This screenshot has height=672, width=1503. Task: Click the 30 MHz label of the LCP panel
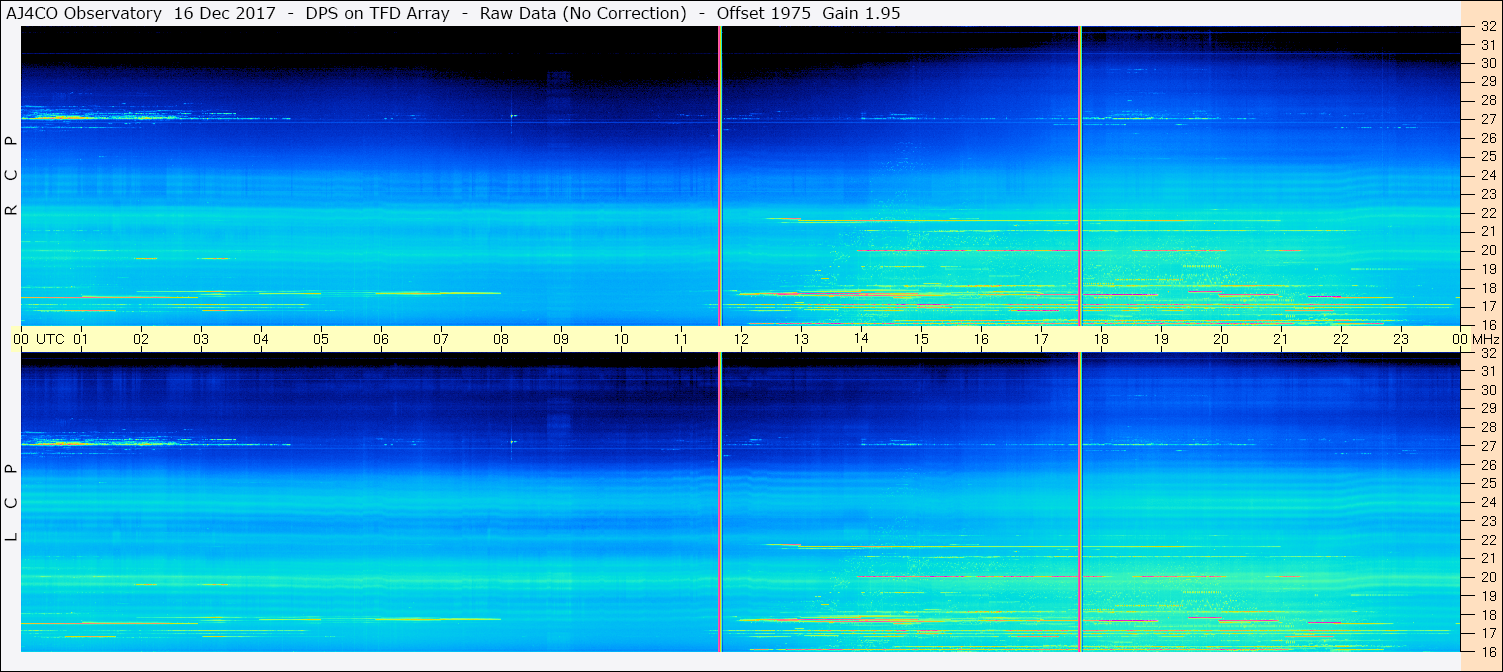coord(1487,390)
